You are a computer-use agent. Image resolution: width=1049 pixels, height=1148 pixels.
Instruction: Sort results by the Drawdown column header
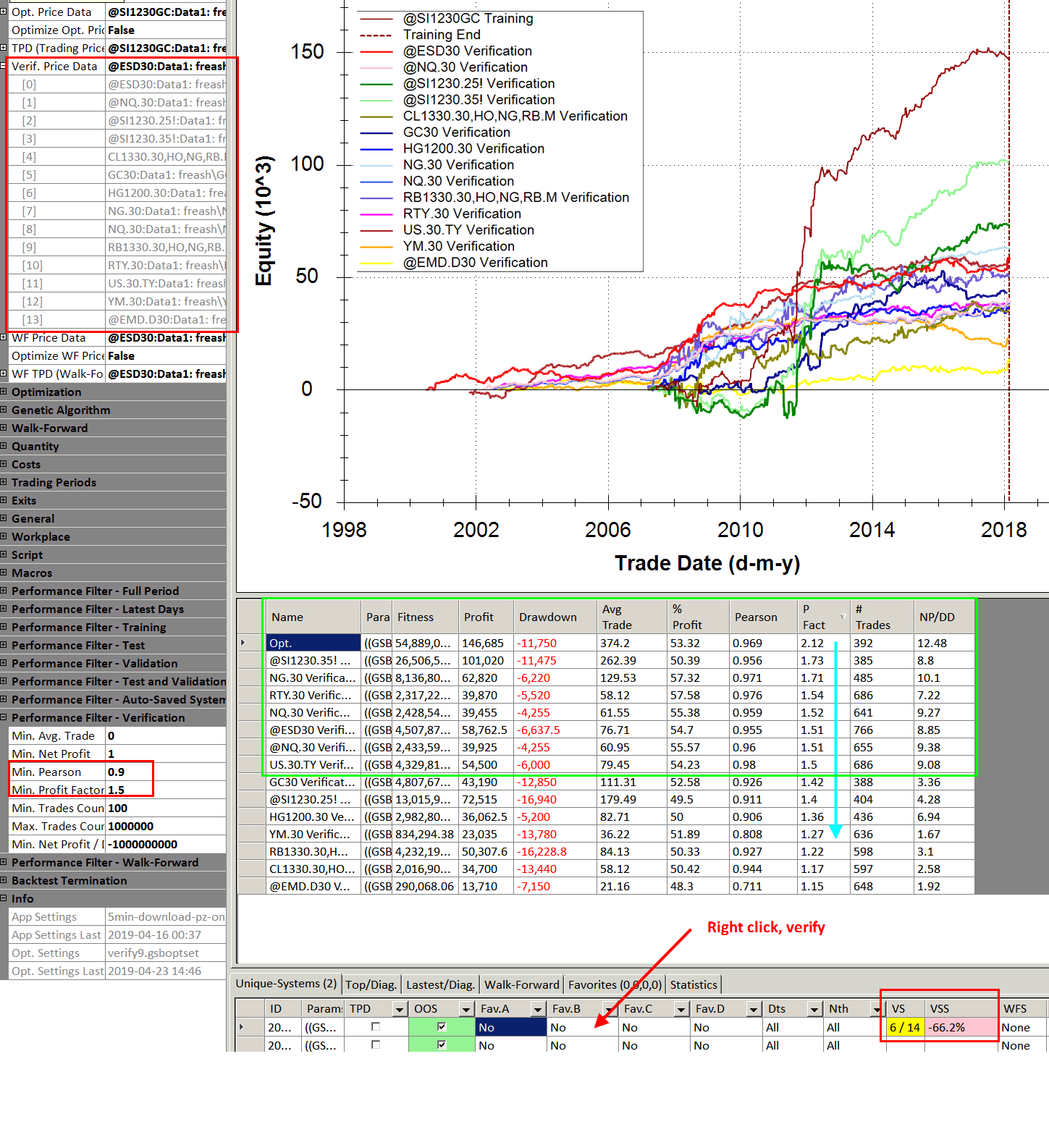547,617
